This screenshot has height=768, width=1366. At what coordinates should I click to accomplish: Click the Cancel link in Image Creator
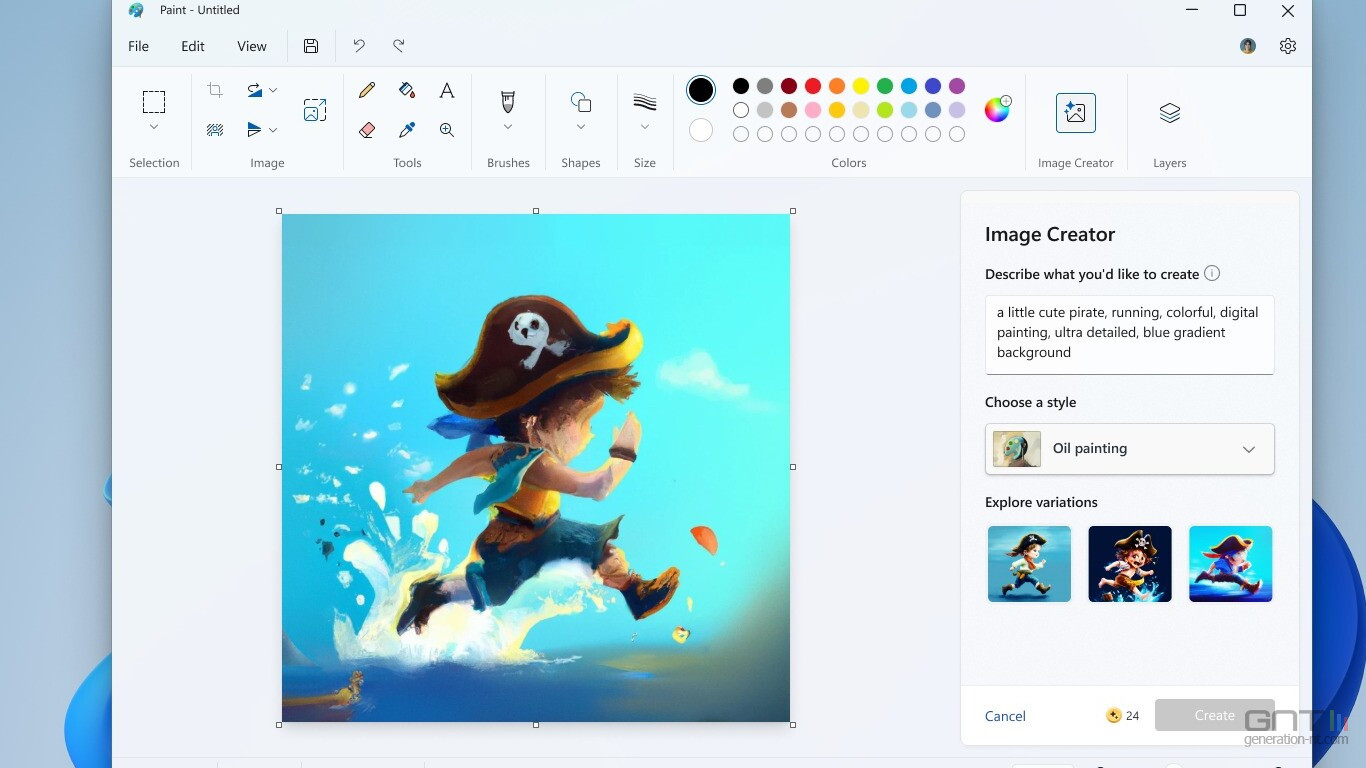coord(1005,716)
